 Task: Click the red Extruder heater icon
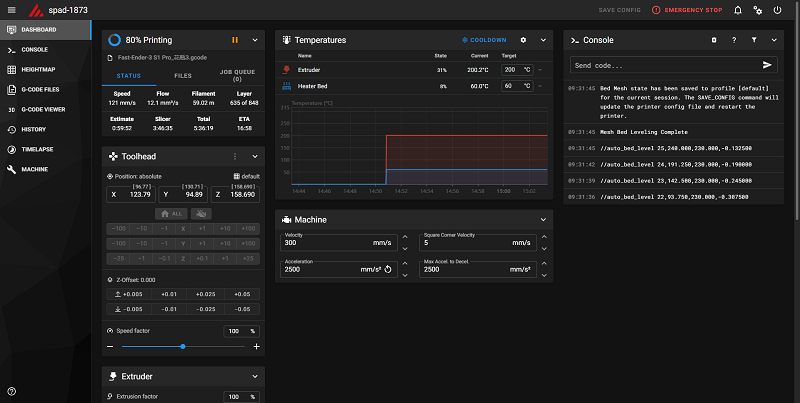point(286,70)
